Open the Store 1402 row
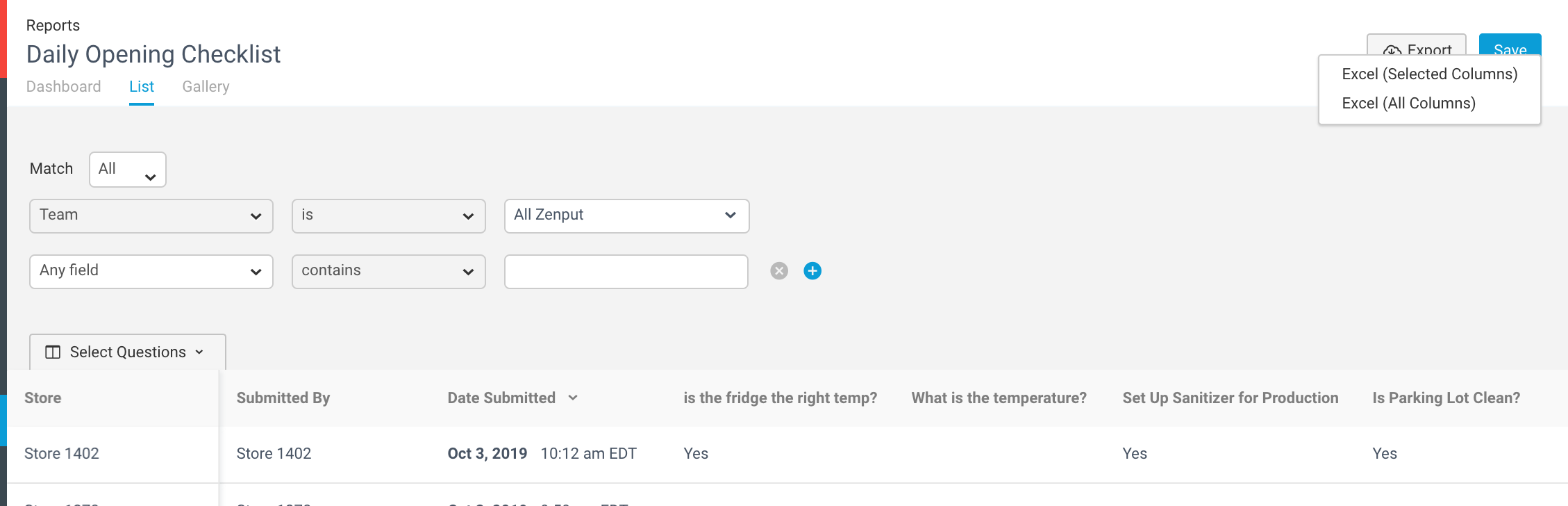The width and height of the screenshot is (1568, 506). (x=787, y=454)
